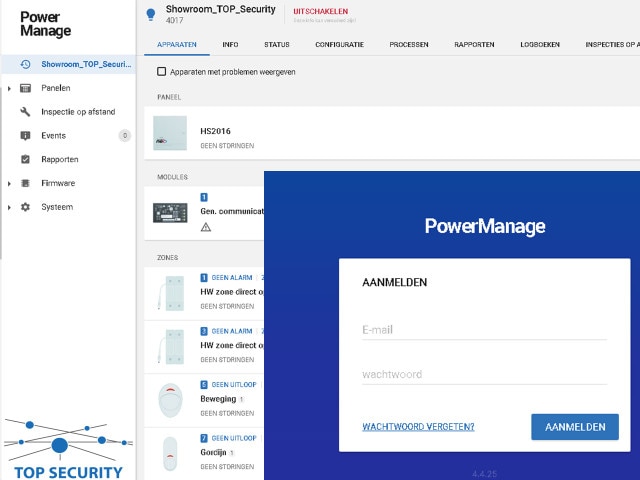Click the Power Manage logo

coord(45,24)
